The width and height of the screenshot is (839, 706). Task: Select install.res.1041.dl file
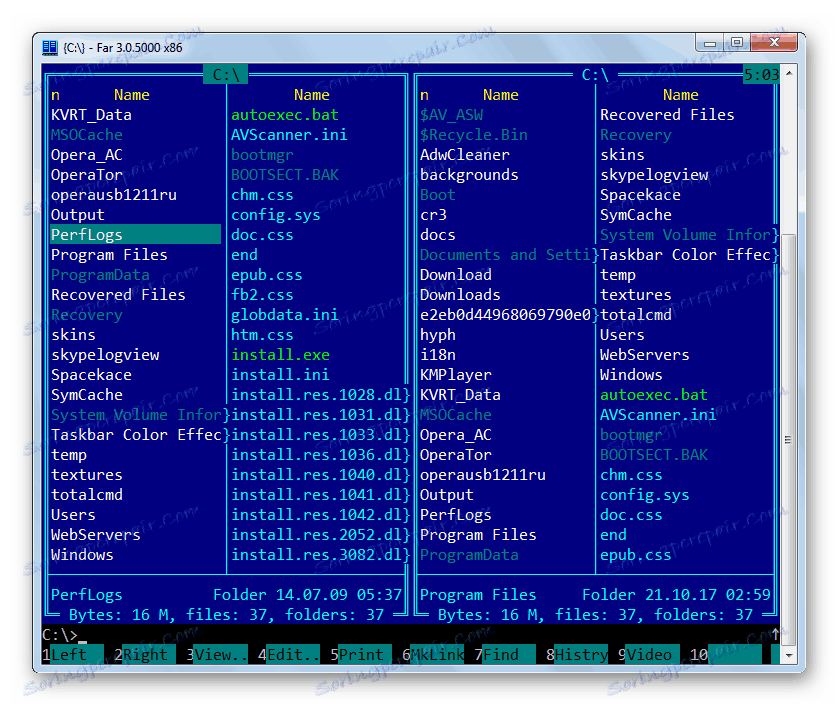(x=316, y=495)
